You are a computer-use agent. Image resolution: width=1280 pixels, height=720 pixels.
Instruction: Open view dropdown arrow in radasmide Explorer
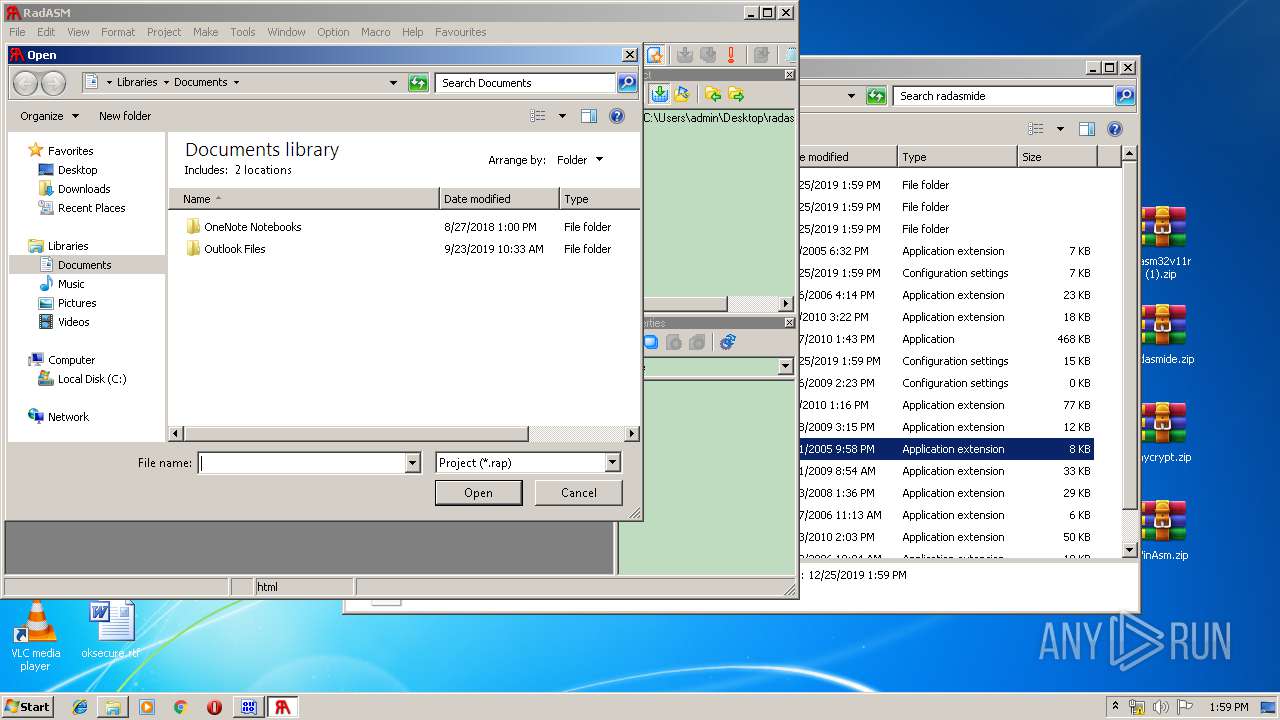coord(1060,129)
